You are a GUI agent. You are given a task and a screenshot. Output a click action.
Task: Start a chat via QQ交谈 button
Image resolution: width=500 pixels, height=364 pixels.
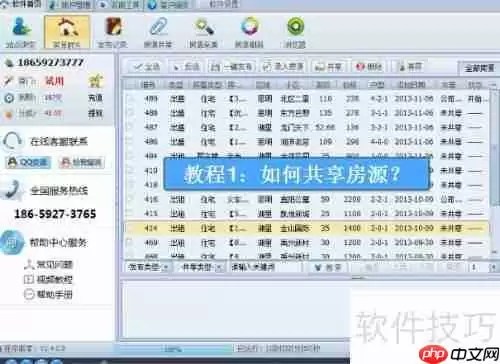tap(29, 162)
